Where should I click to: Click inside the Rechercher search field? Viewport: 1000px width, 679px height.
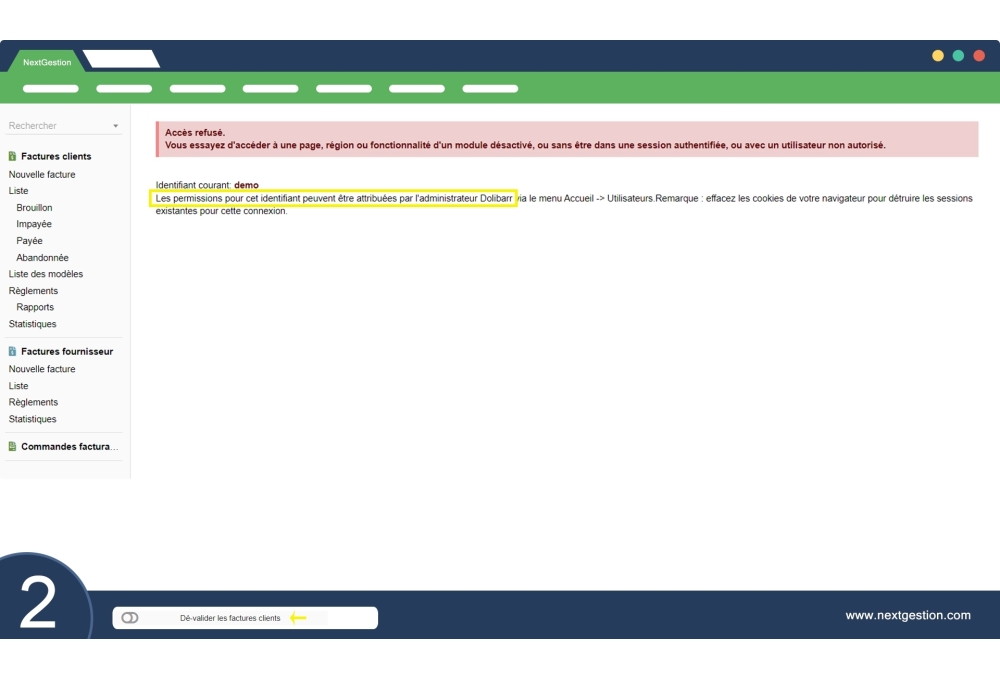click(50, 125)
